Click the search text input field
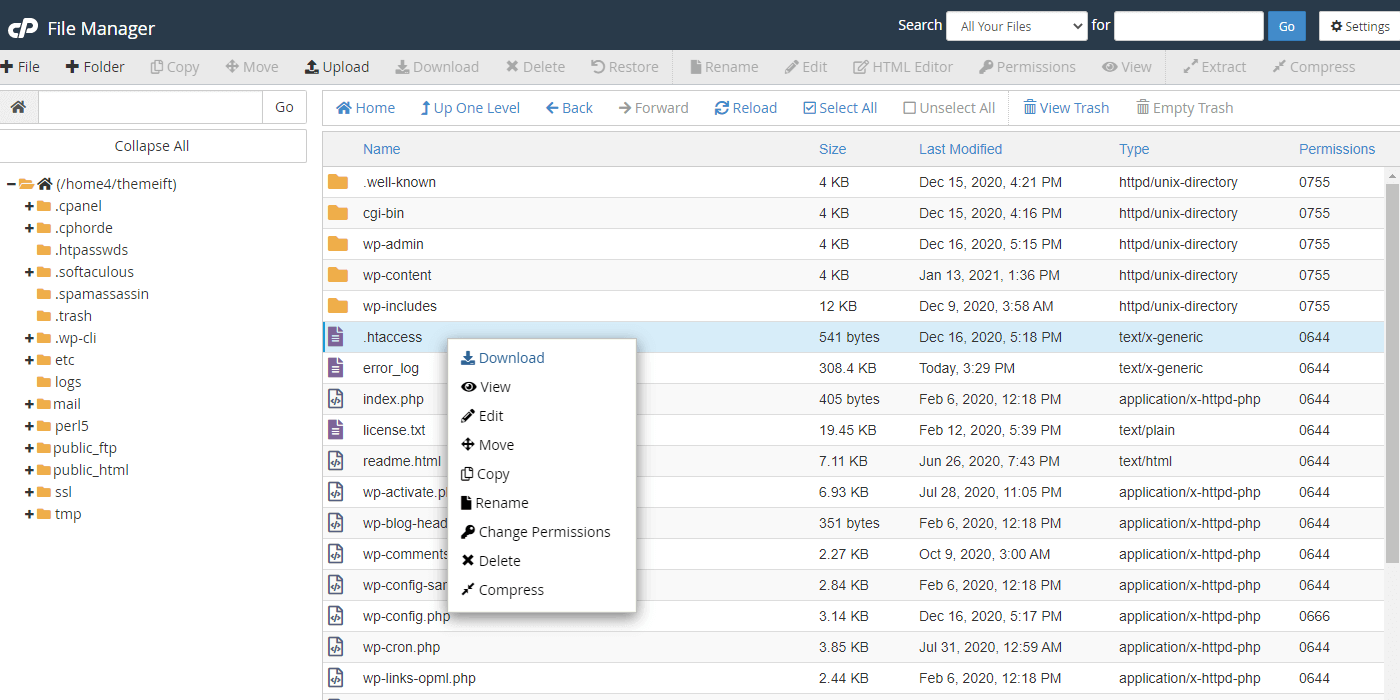This screenshot has height=700, width=1400. (1189, 26)
